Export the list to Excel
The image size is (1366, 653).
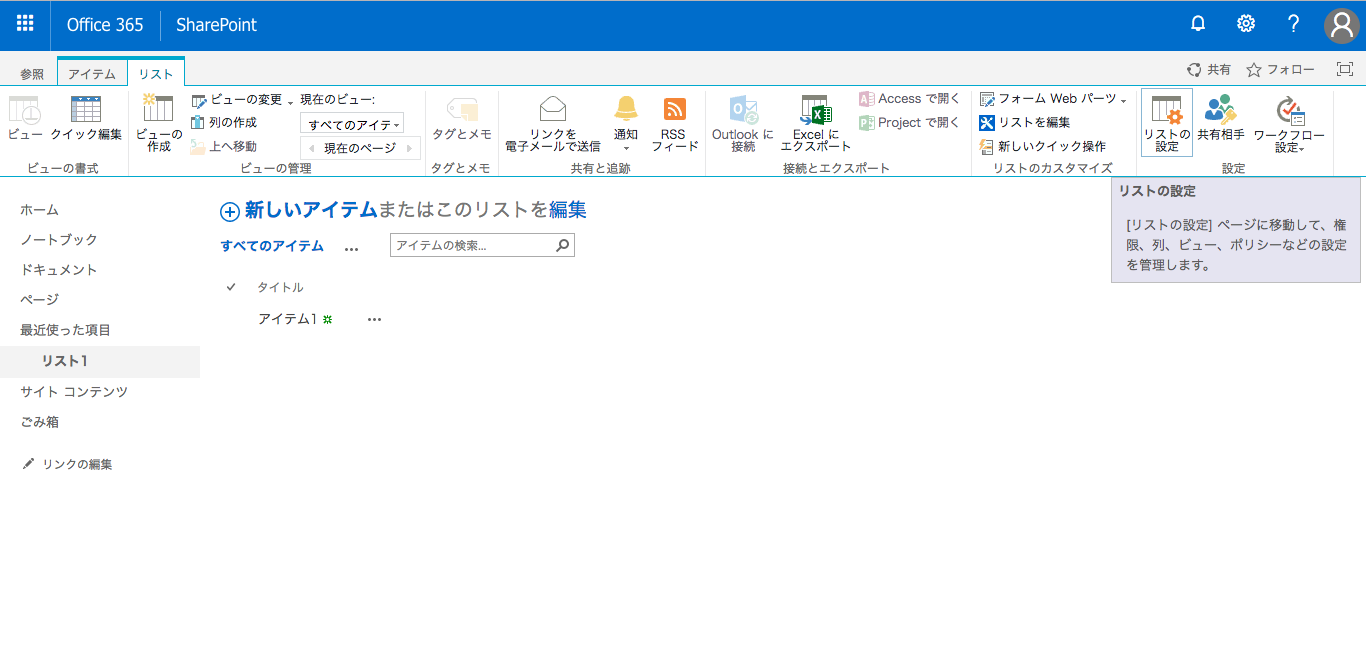(x=815, y=120)
